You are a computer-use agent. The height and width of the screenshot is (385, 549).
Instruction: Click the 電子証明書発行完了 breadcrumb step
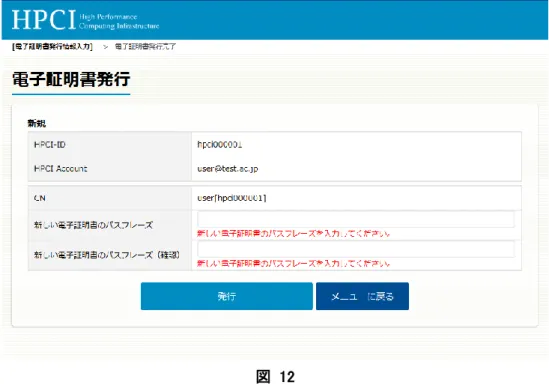point(145,47)
